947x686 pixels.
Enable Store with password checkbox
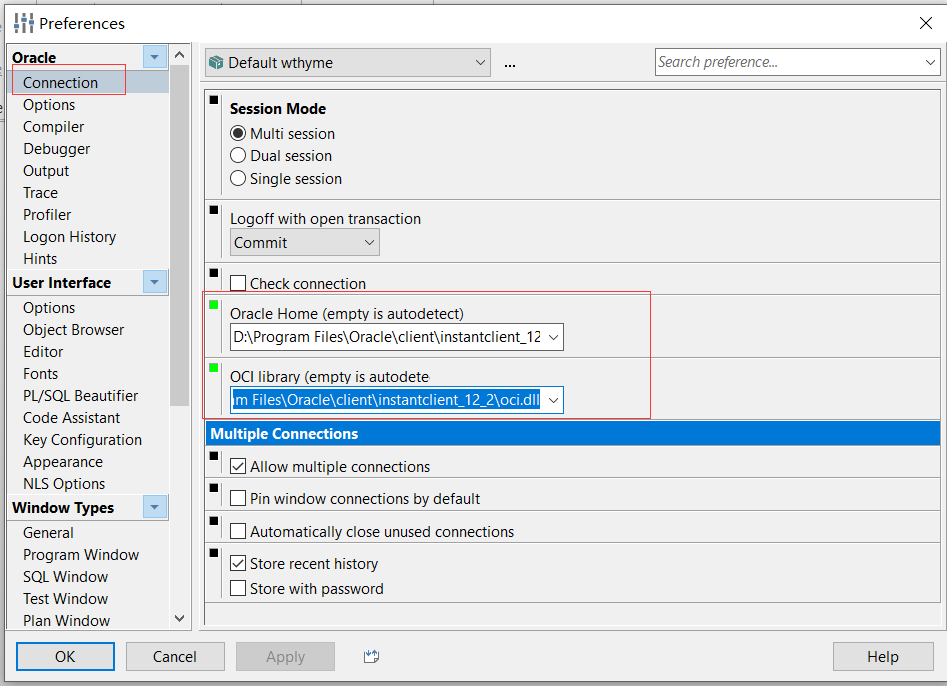(x=238, y=588)
